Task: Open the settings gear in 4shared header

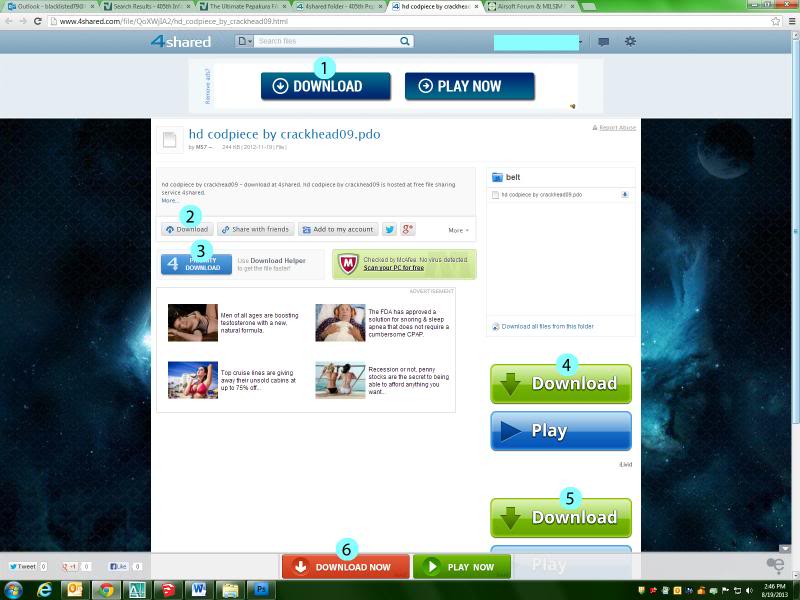Action: 630,41
